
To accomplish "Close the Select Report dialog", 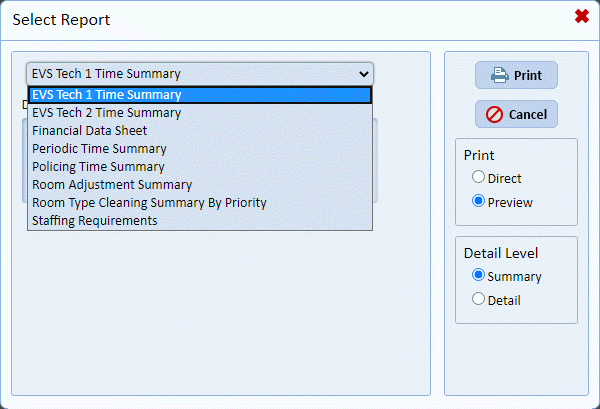I will tap(581, 17).
